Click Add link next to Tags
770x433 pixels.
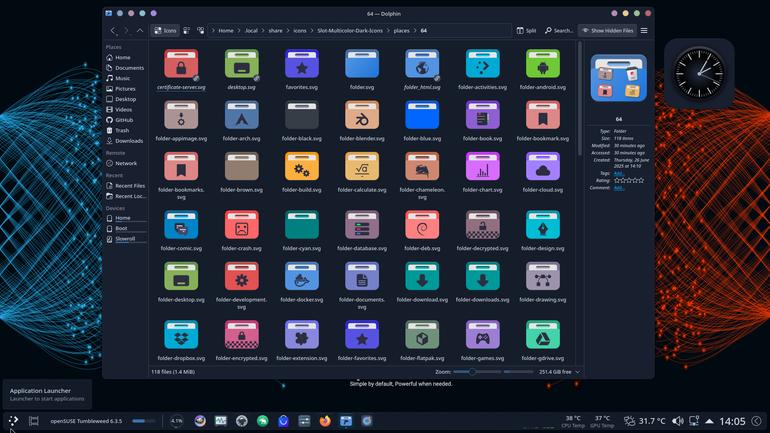point(618,173)
